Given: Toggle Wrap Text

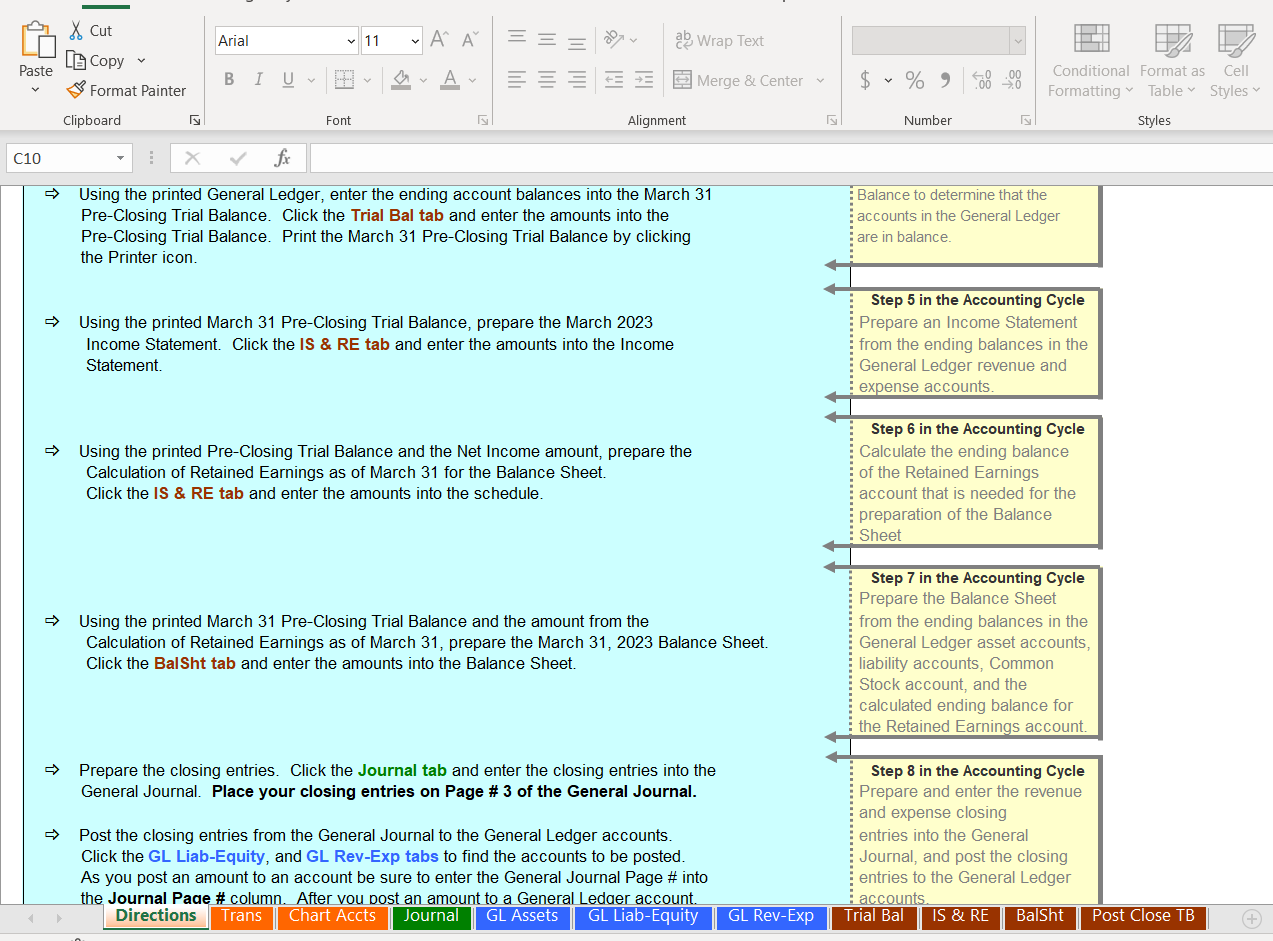Looking at the screenshot, I should (719, 40).
